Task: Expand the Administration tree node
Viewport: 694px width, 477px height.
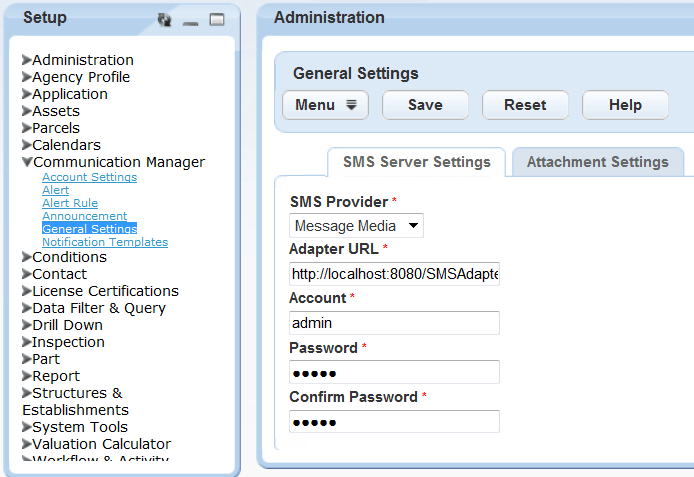Action: click(x=27, y=60)
